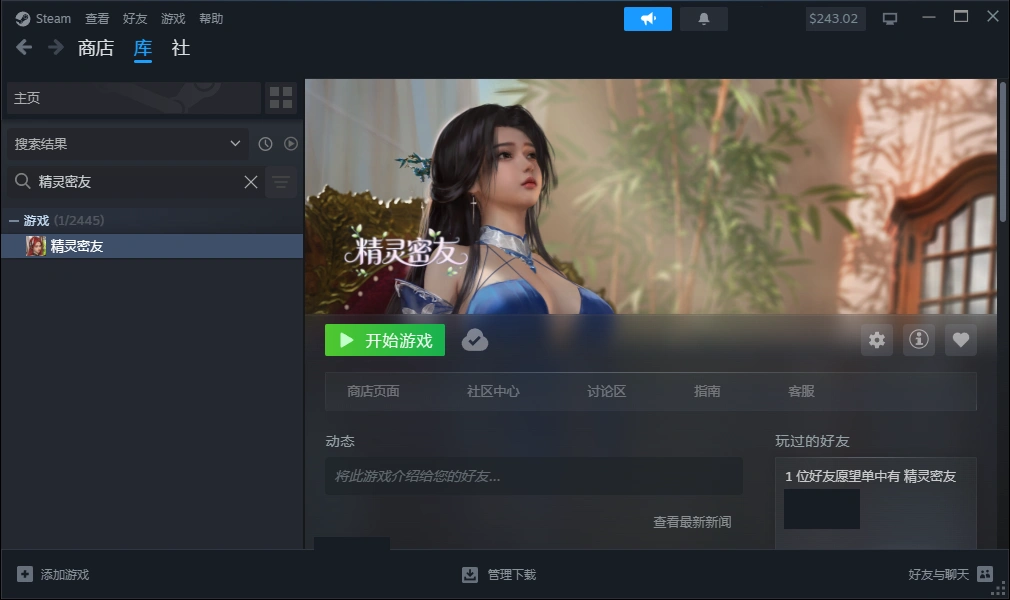Viewport: 1010px width, 600px height.
Task: Open 好友与聊天
Action: (939, 574)
